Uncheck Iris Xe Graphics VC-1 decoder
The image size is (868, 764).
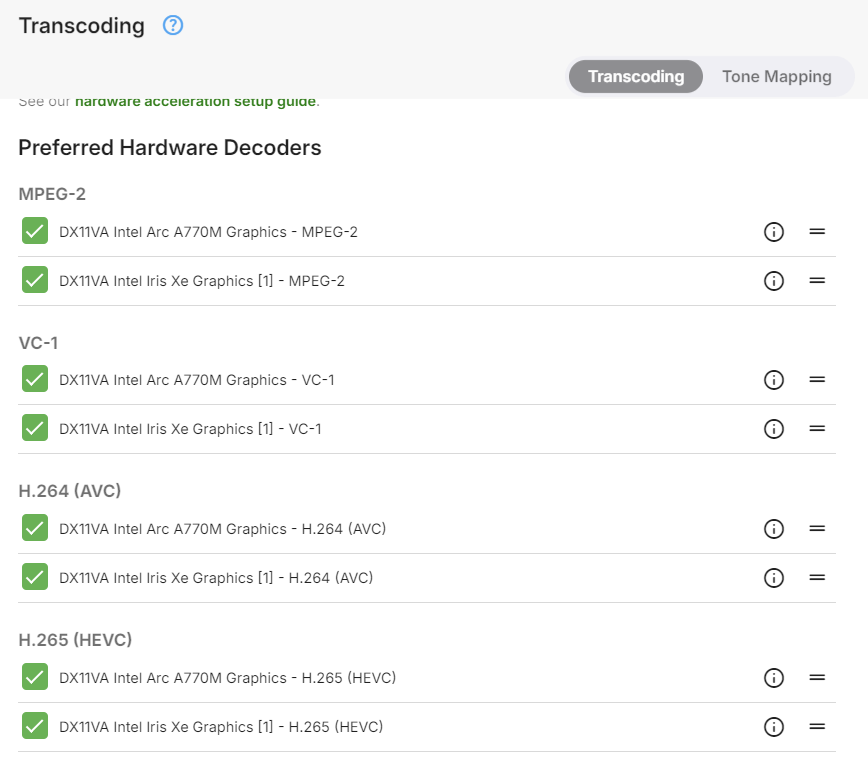click(x=35, y=429)
